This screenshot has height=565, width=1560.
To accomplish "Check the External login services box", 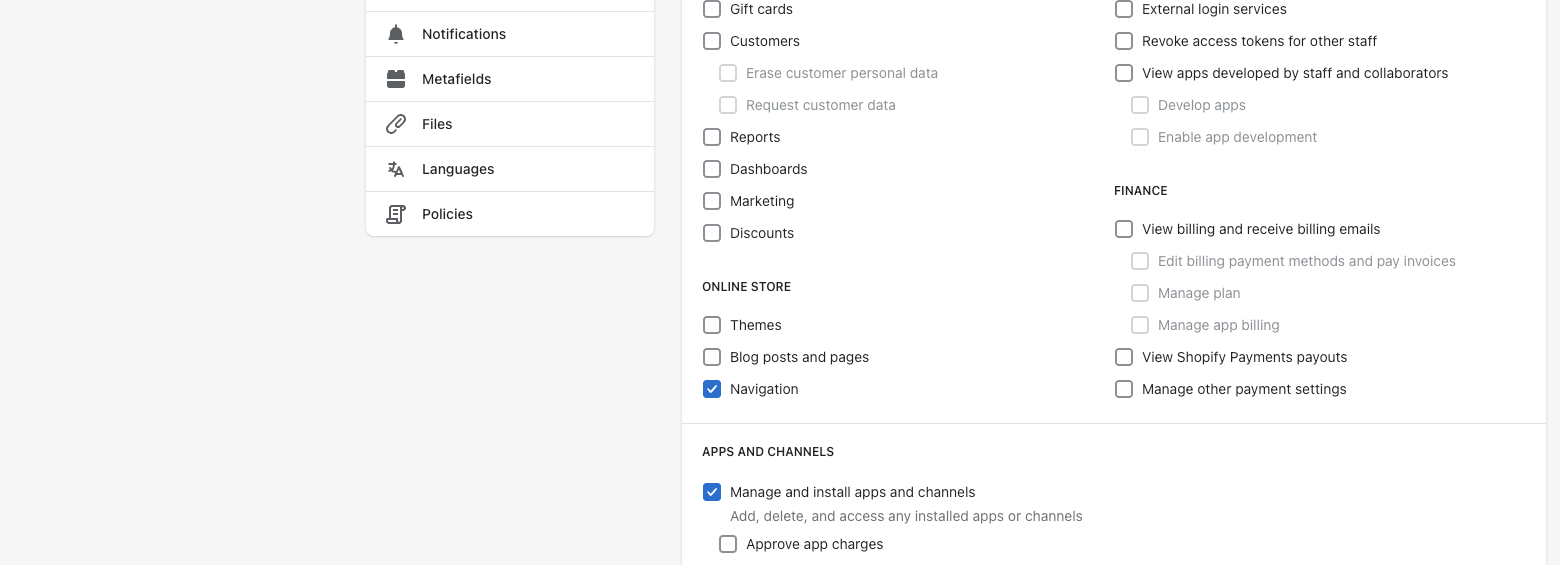I will pos(1124,9).
